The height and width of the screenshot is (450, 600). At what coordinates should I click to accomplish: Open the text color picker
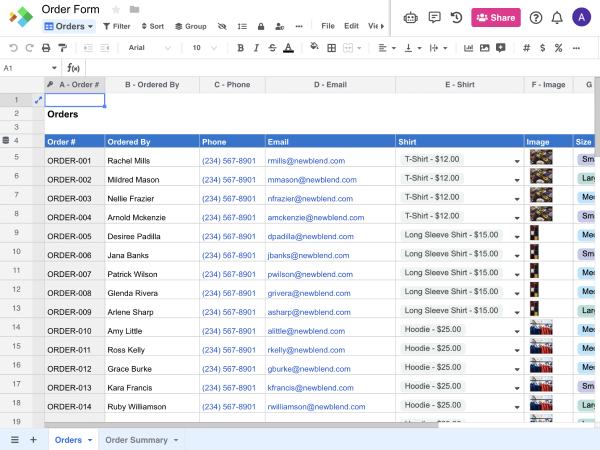pyautogui.click(x=288, y=47)
